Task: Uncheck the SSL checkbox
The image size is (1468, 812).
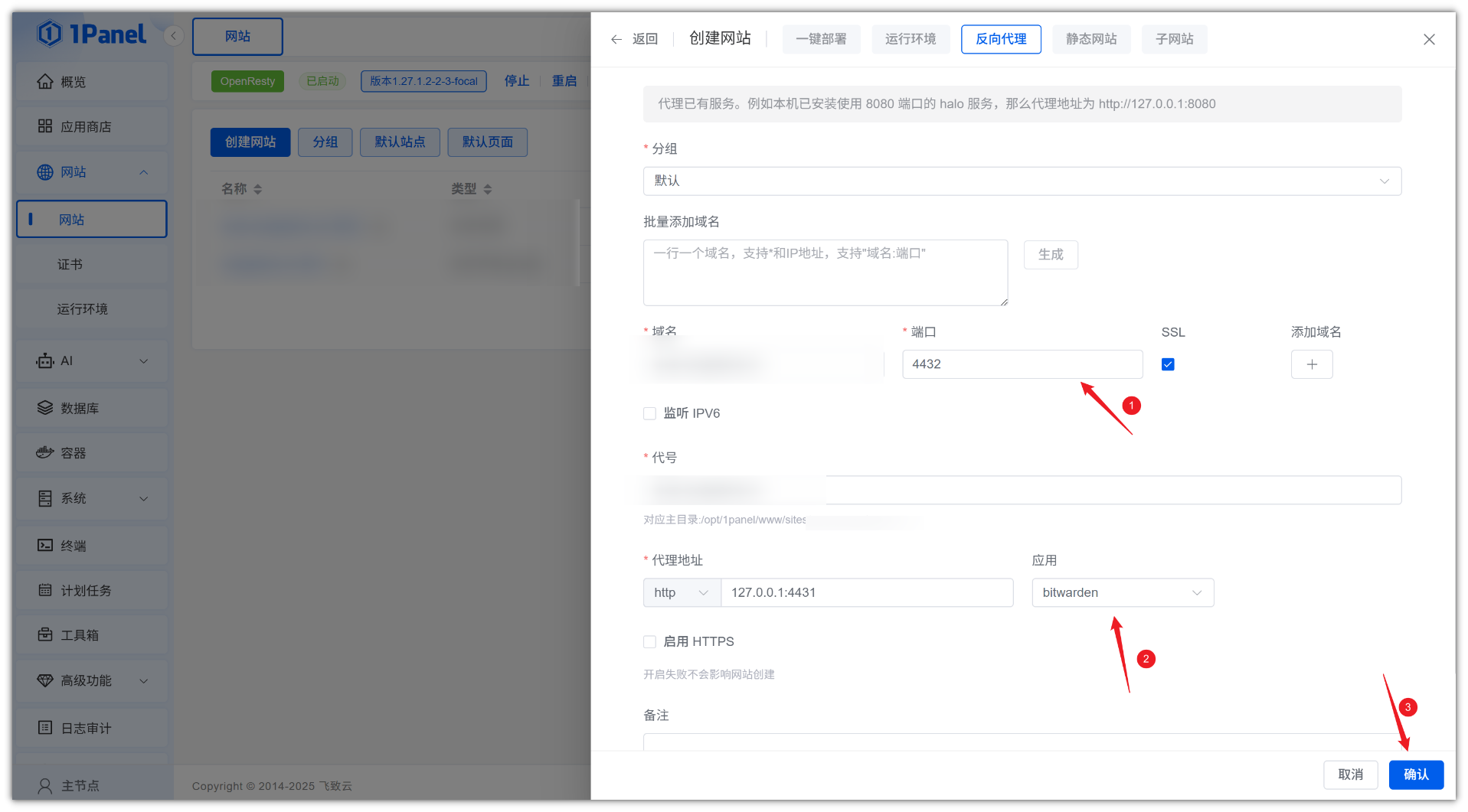Action: tap(1167, 364)
